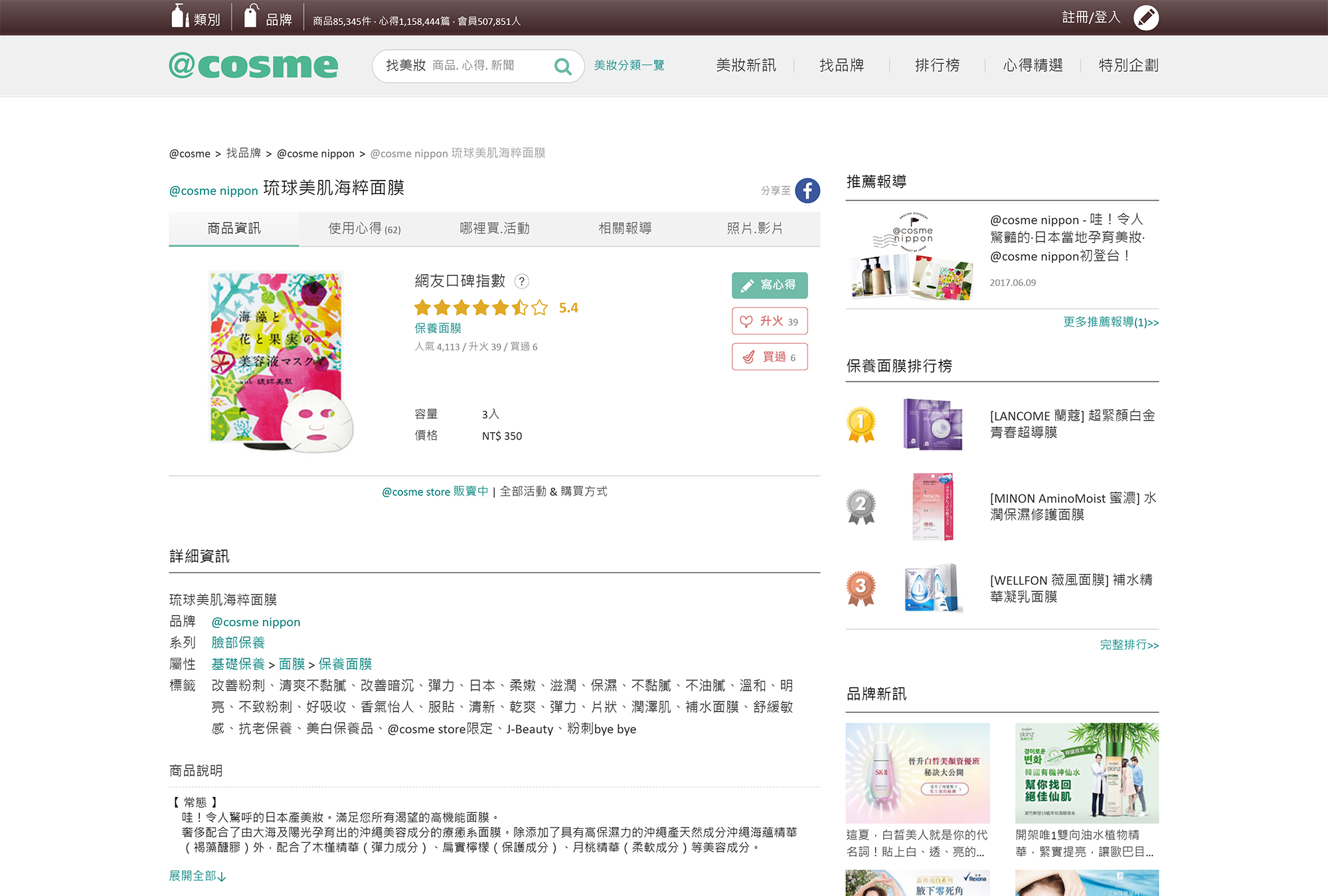Click the 找品牌 breadcrumb link
This screenshot has height=896, width=1328.
pyautogui.click(x=244, y=153)
